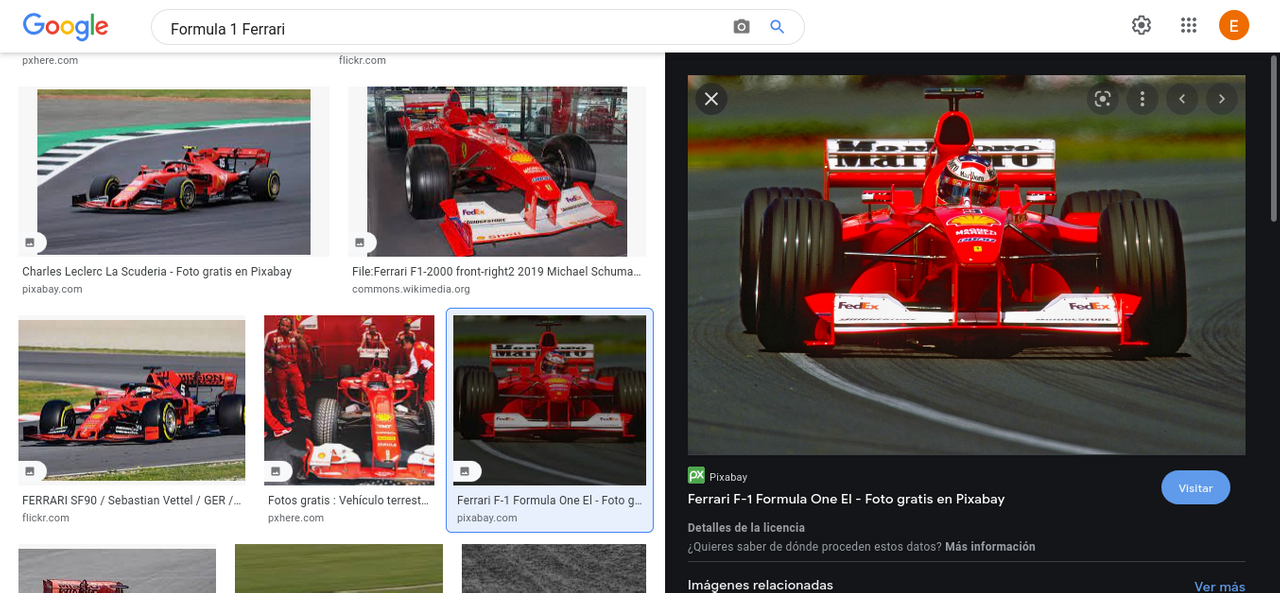The width and height of the screenshot is (1280, 593).
Task: Open the preview title Ferrari F-1 Formula One link
Action: [846, 499]
